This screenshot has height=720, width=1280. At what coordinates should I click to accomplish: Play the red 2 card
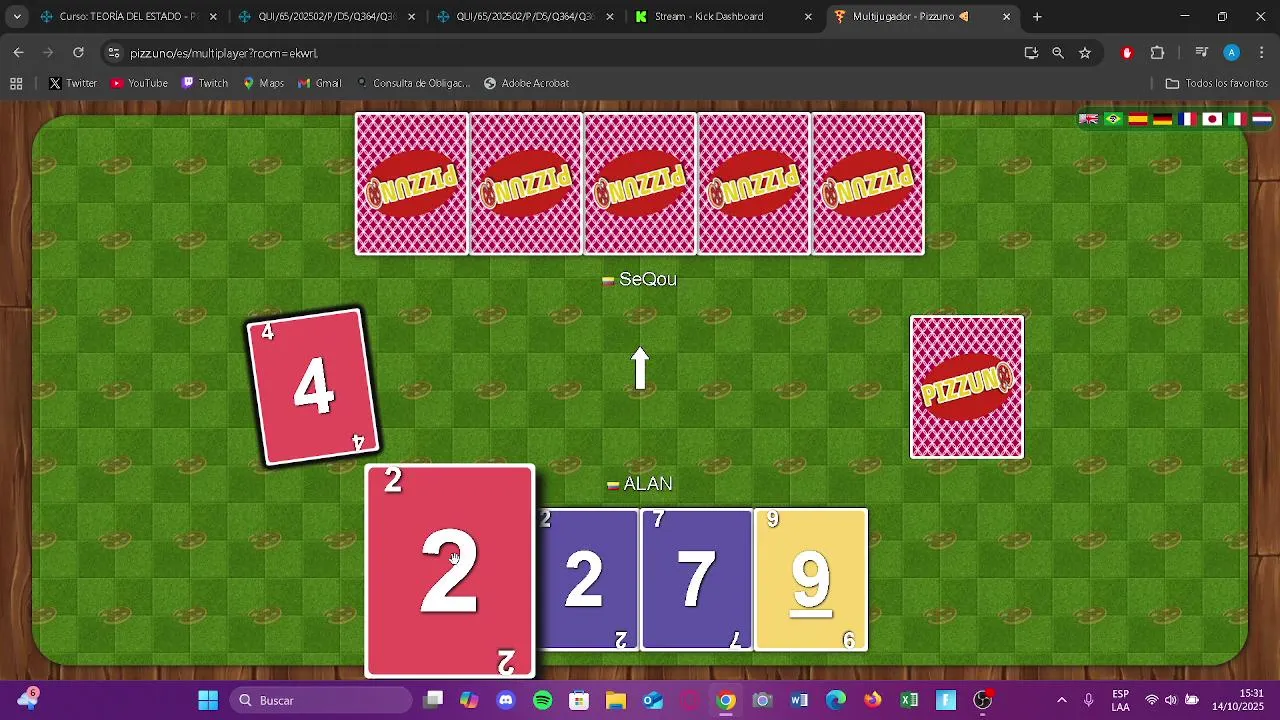(x=450, y=571)
